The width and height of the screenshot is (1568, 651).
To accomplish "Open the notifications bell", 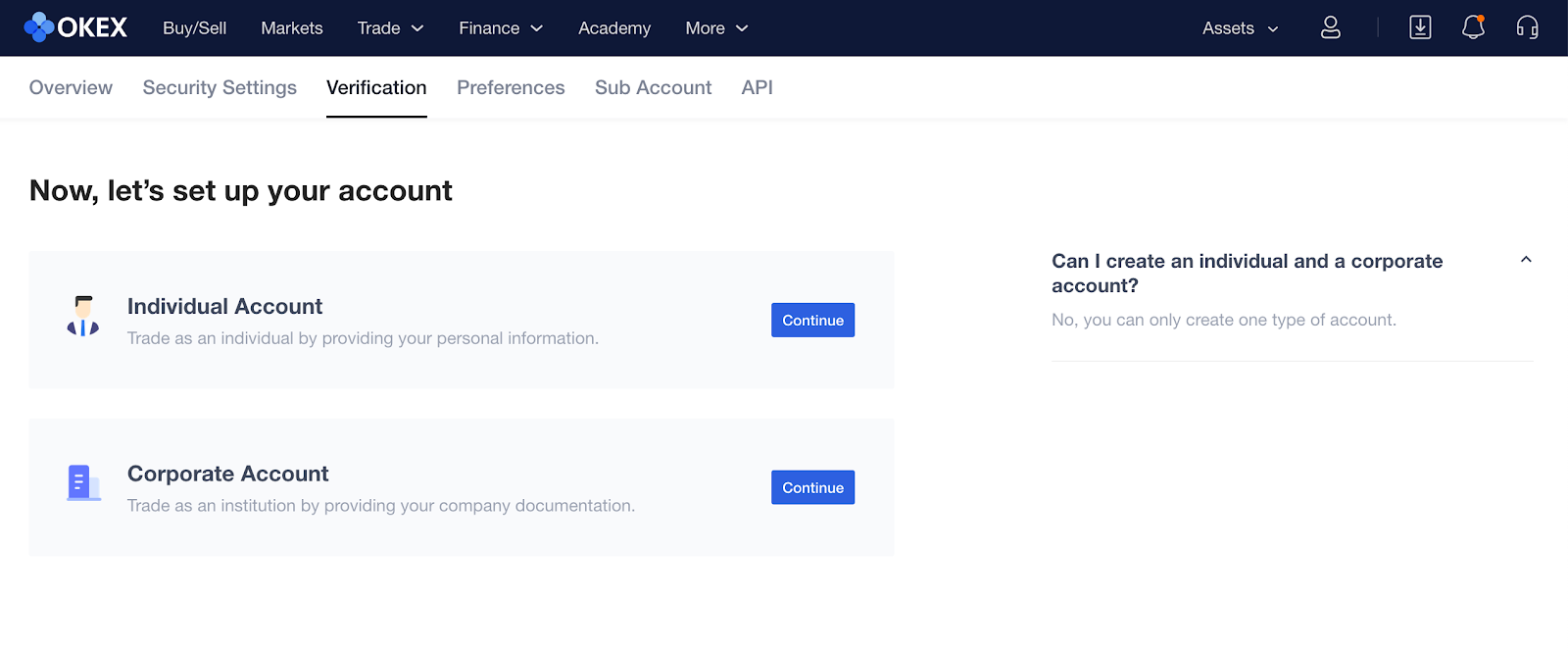I will (1473, 27).
